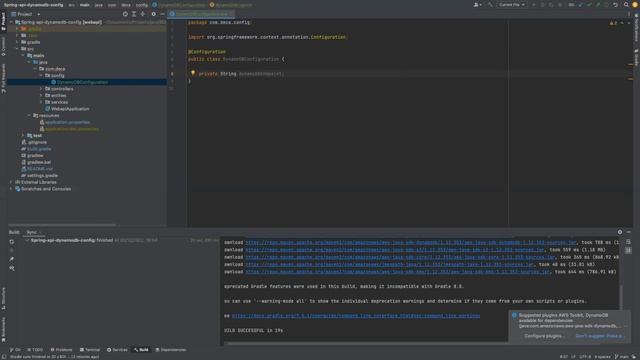Open the Commit tool window stripe button
The image size is (640, 360).
pyautogui.click(x=3, y=47)
